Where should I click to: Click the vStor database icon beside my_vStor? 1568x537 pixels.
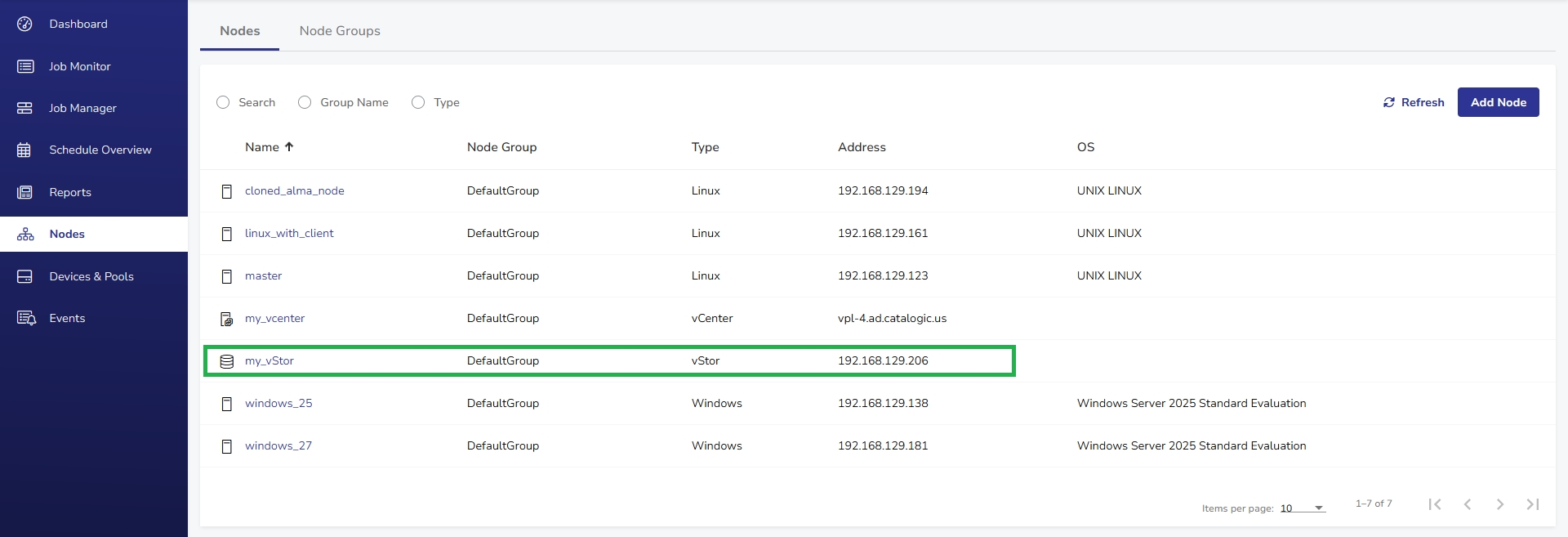pyautogui.click(x=227, y=361)
